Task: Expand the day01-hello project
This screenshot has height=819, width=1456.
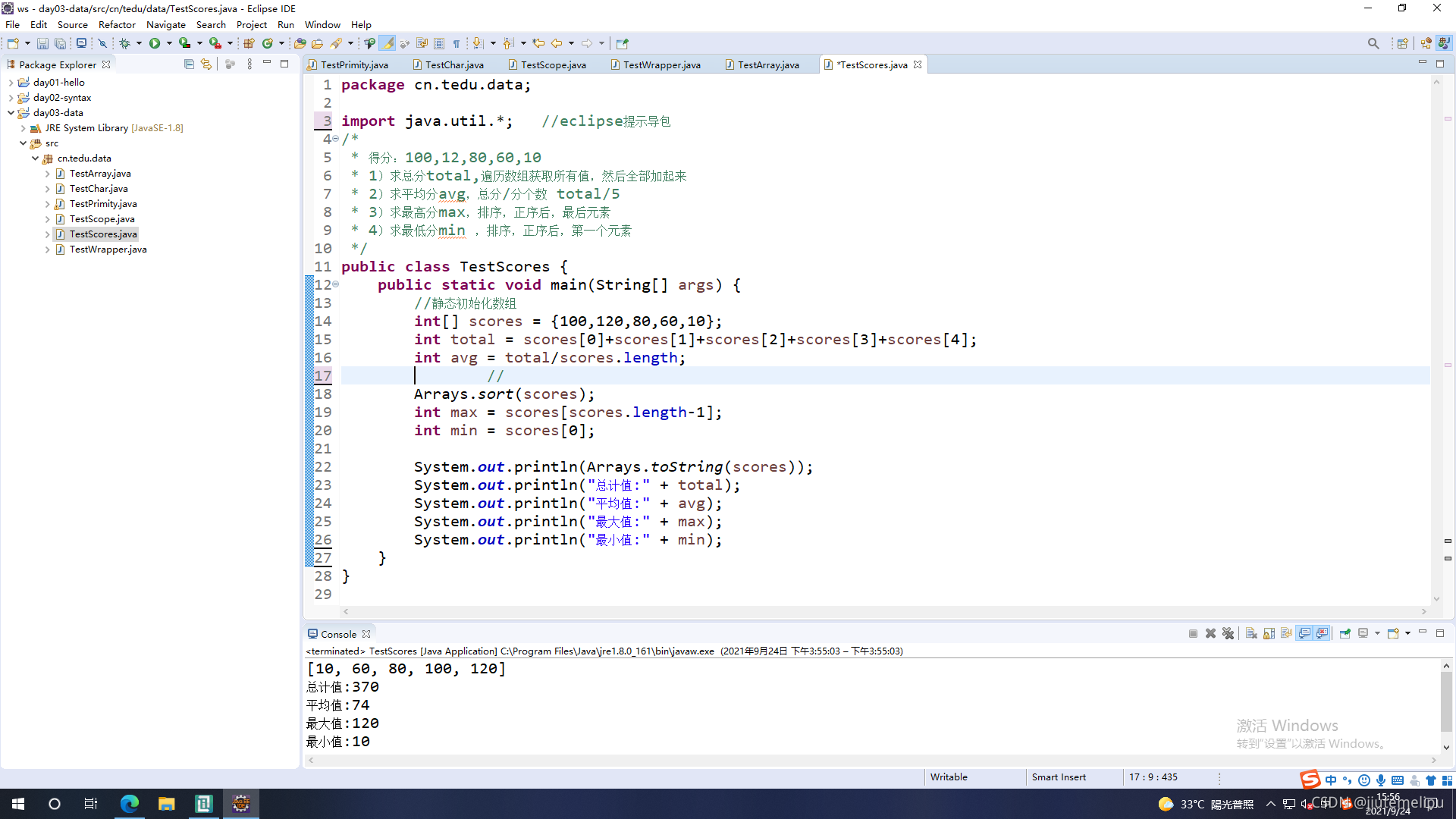Action: (x=11, y=83)
